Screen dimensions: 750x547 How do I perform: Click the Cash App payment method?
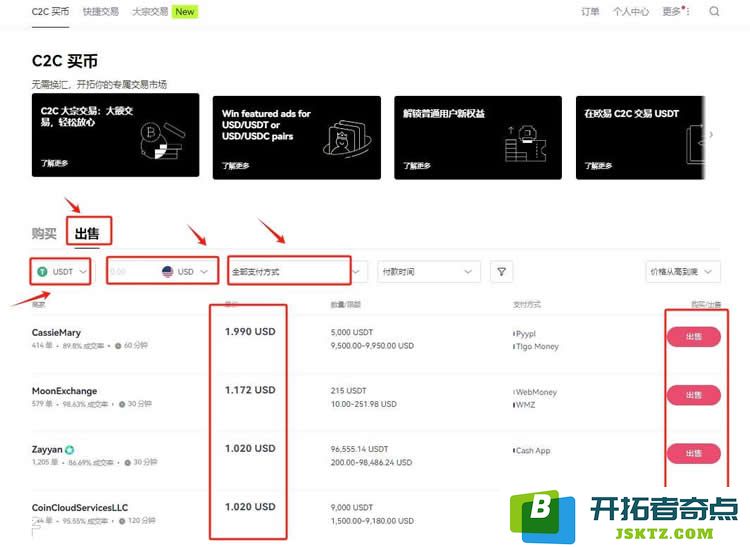coord(533,450)
